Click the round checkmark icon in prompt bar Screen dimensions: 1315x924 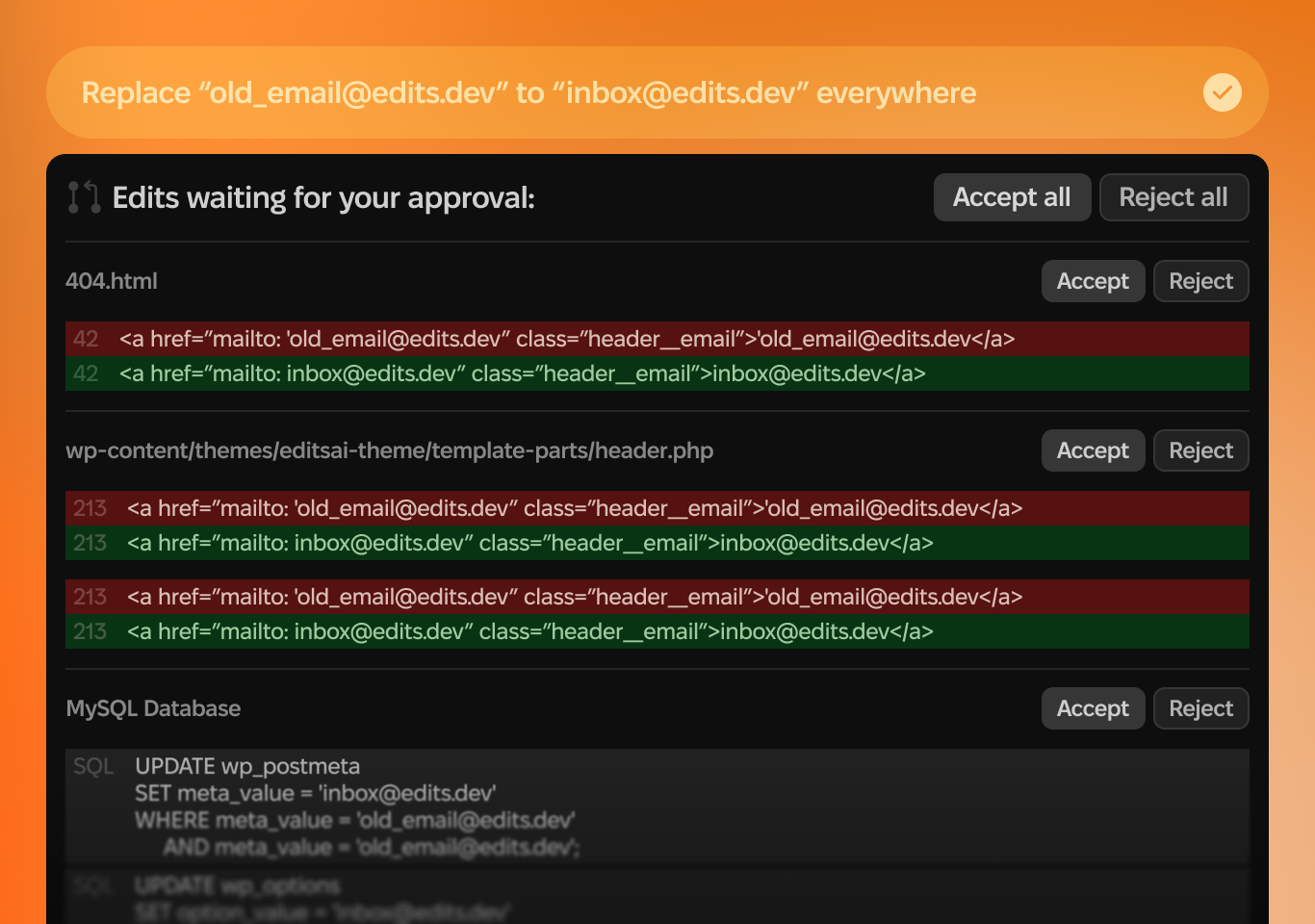pos(1222,92)
